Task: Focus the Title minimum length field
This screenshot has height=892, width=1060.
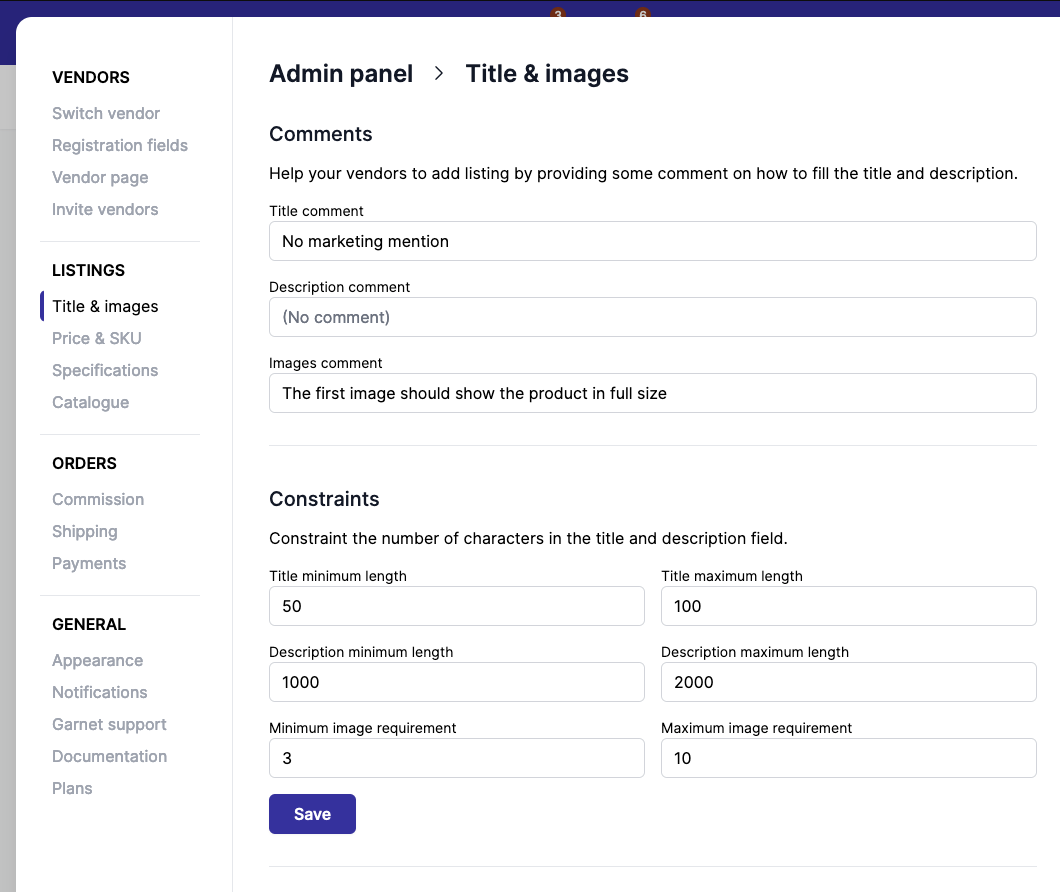Action: tap(456, 606)
